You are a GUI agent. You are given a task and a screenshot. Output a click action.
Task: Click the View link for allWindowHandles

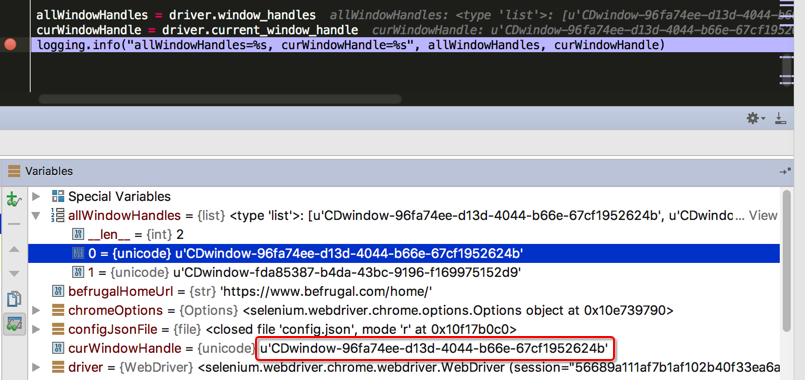(763, 216)
